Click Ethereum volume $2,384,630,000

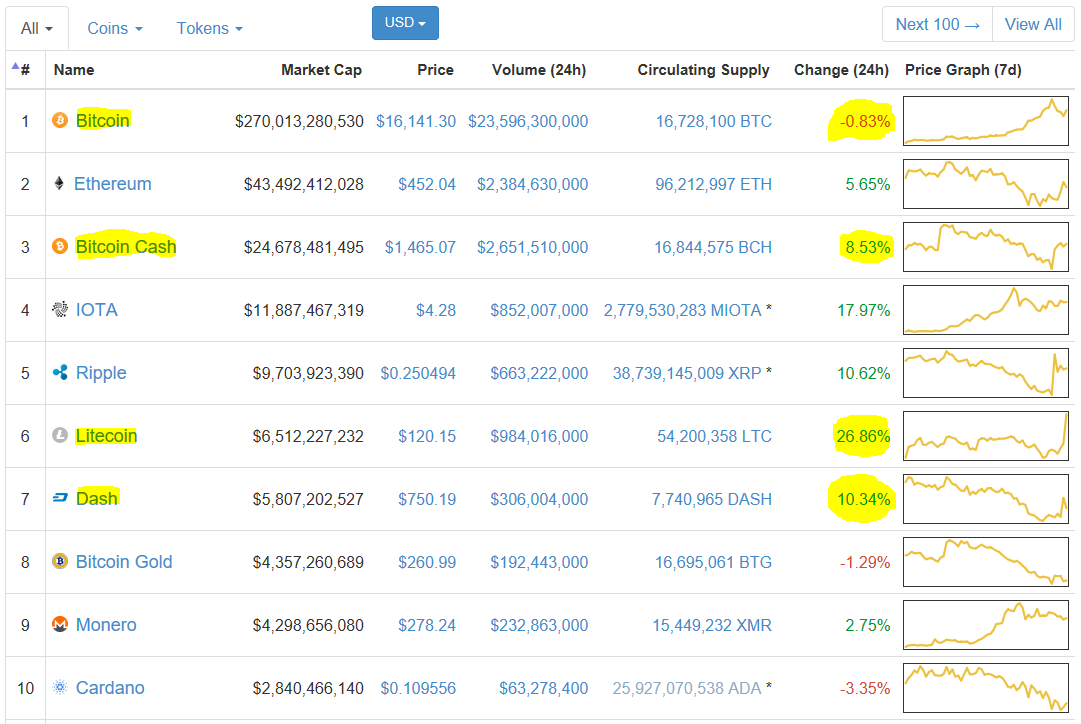click(532, 184)
